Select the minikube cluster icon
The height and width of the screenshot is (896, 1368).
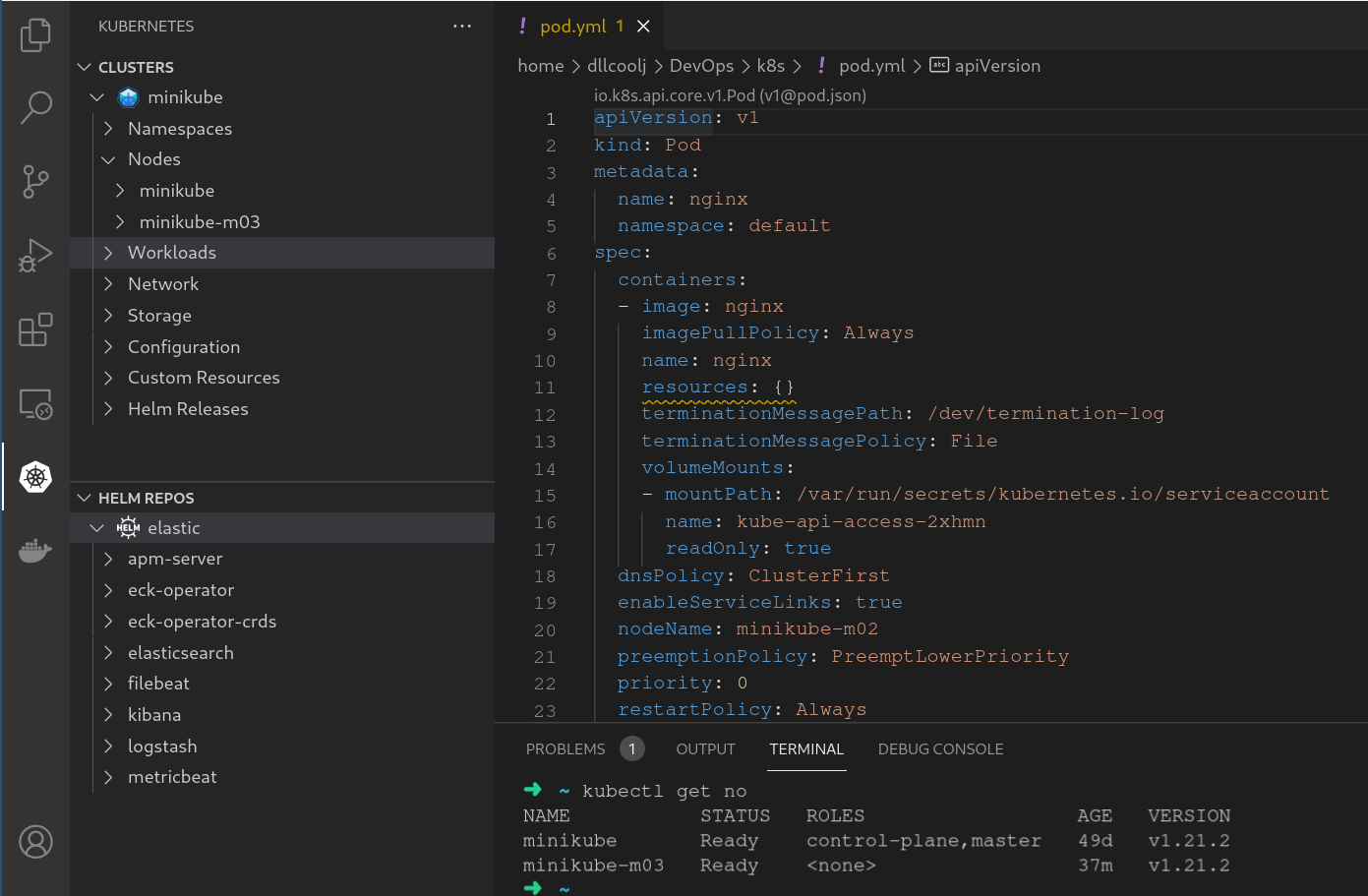click(x=128, y=96)
